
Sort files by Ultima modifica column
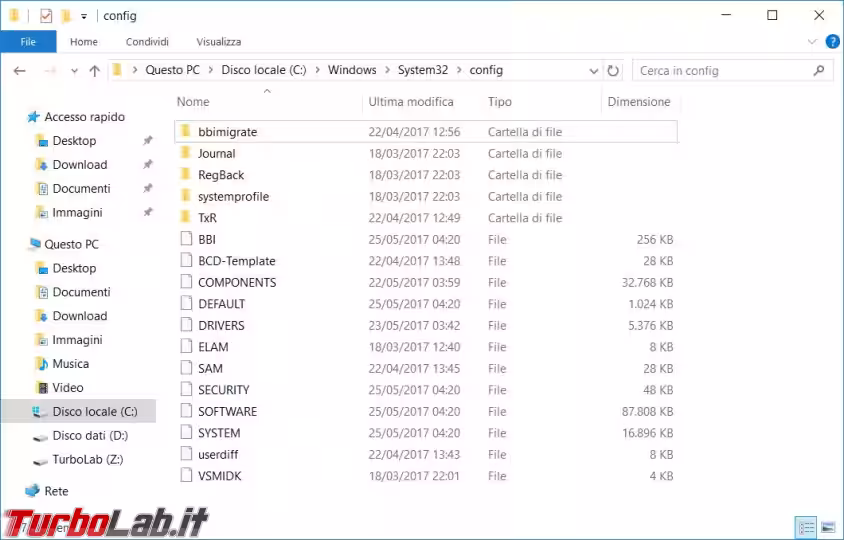[410, 102]
